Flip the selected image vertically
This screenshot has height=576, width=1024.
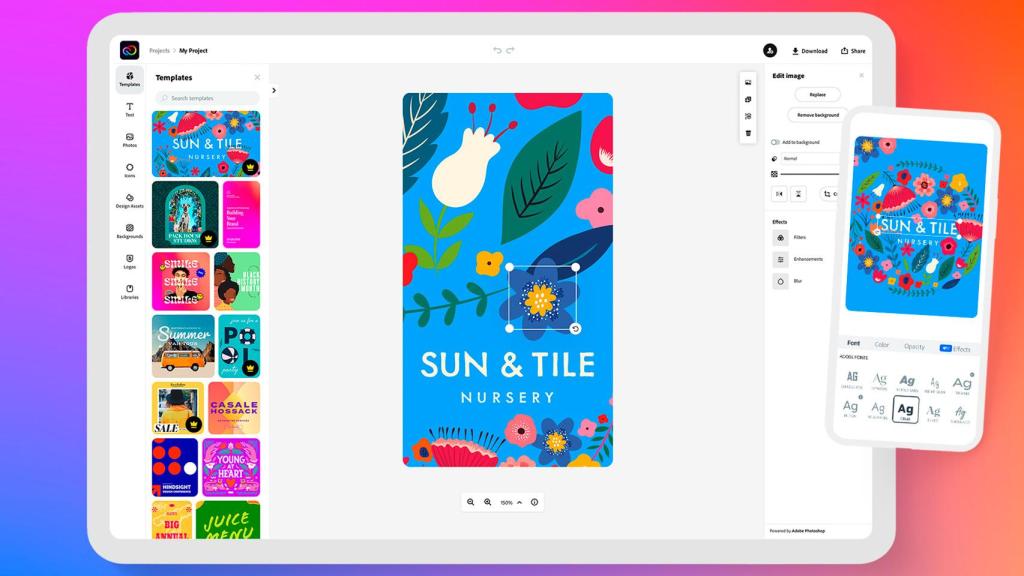pyautogui.click(x=798, y=193)
